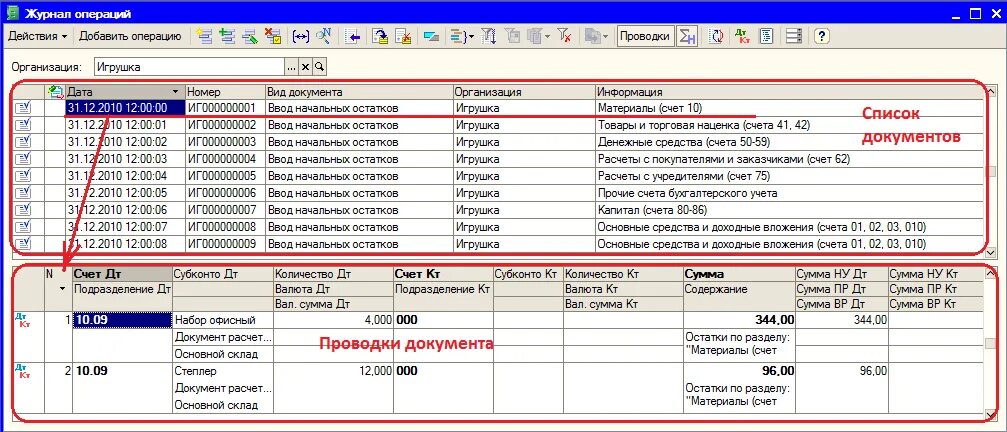Screen dimensions: 1007x432
Task: Click the document icon in row ИГ000000001
Action: (x=22, y=108)
